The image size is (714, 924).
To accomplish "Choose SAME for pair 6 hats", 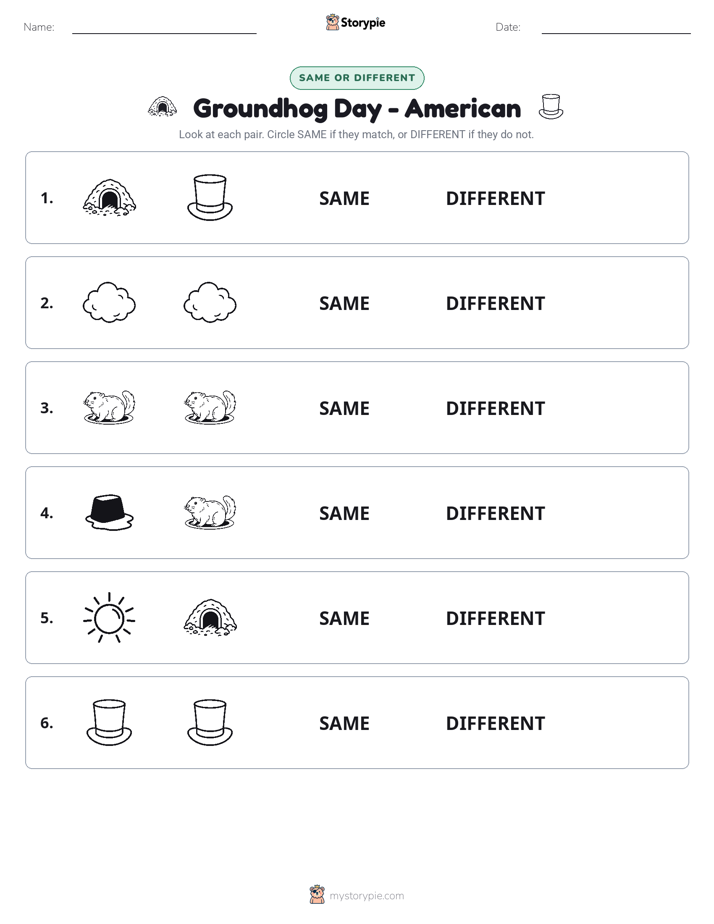I will [344, 722].
